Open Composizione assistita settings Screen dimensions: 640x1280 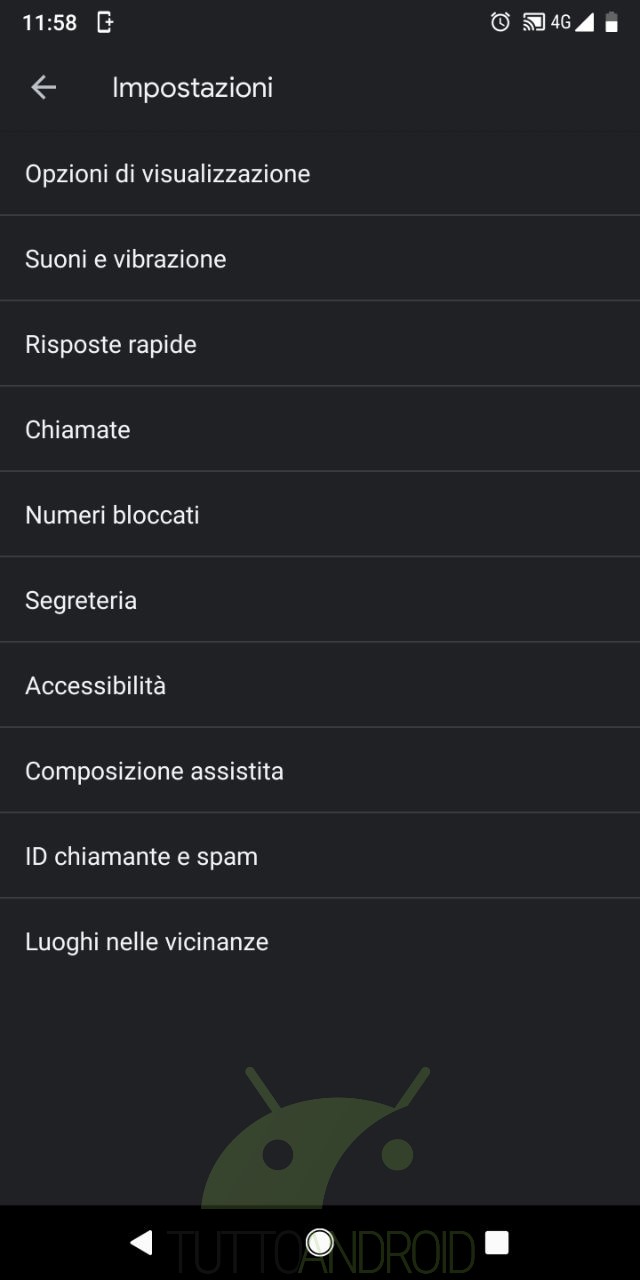click(154, 771)
